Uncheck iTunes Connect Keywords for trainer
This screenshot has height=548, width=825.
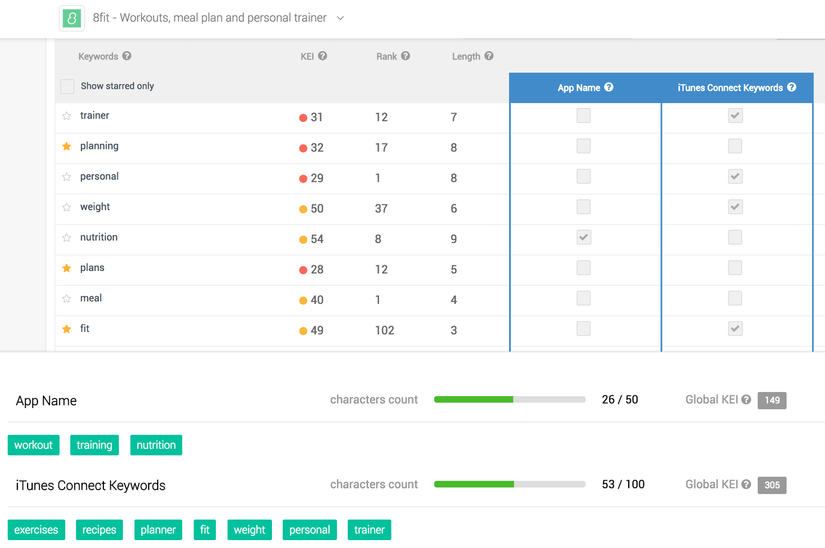[x=735, y=116]
